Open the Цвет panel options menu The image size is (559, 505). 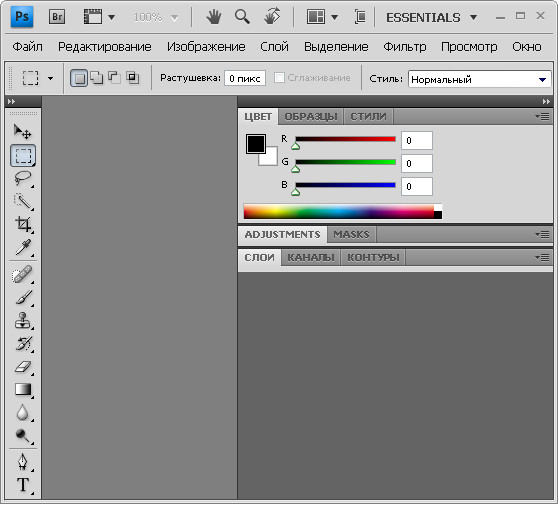click(542, 117)
